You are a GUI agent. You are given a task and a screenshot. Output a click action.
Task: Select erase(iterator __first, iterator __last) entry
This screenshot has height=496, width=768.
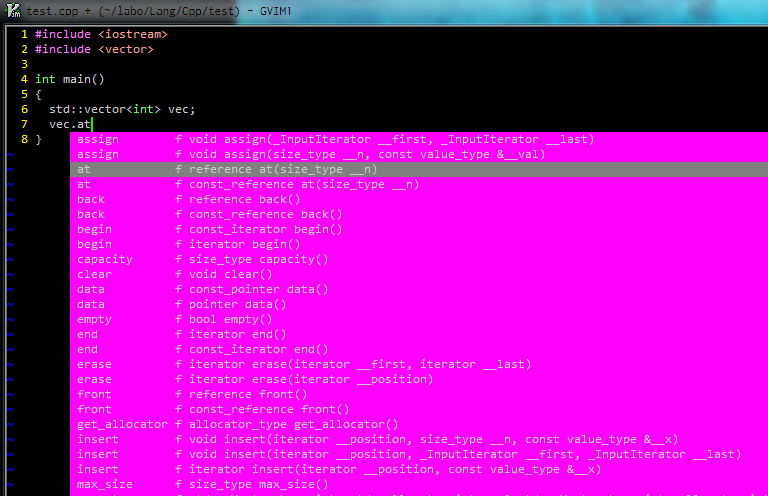(419, 364)
